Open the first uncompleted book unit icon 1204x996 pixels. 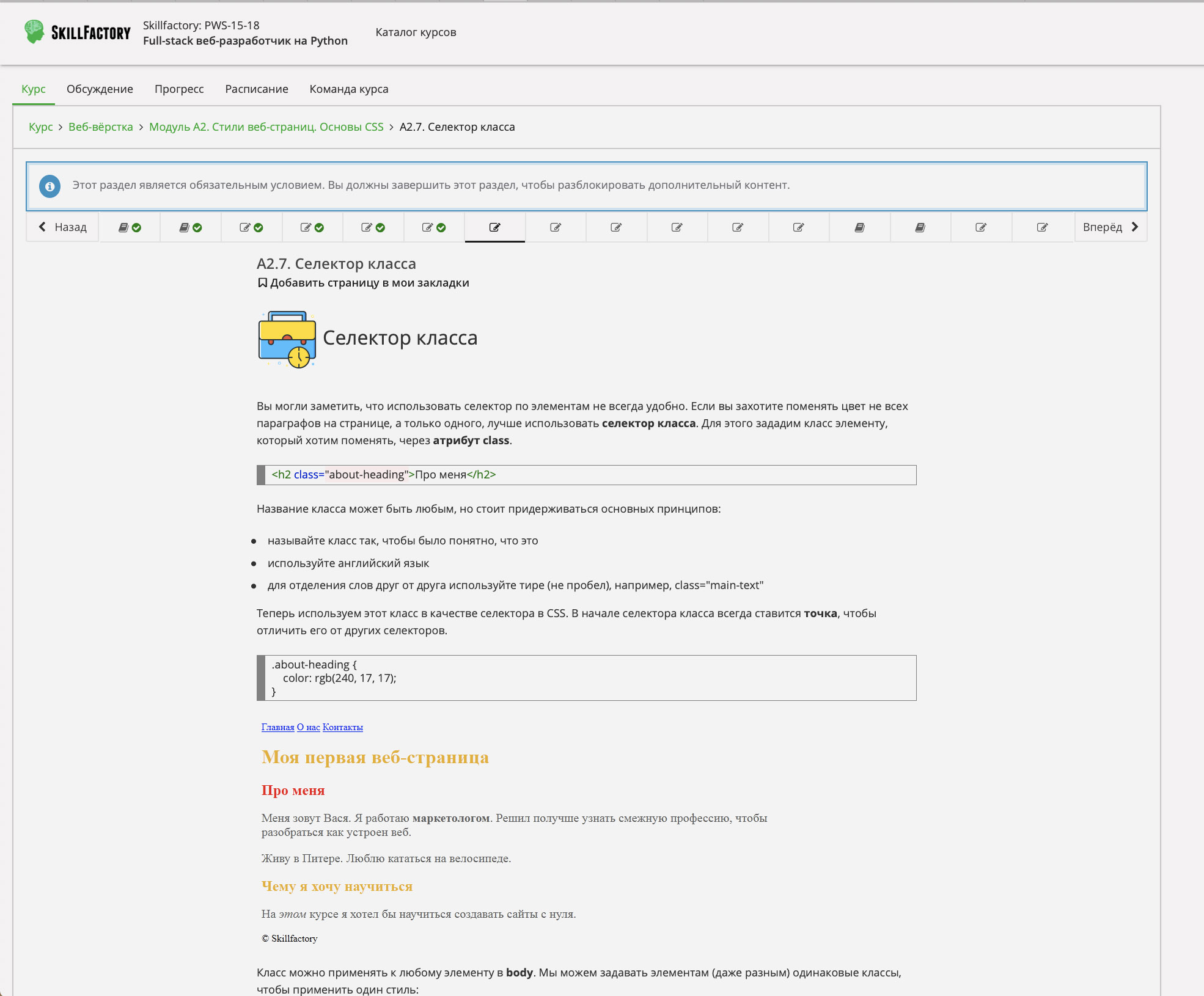pos(859,227)
